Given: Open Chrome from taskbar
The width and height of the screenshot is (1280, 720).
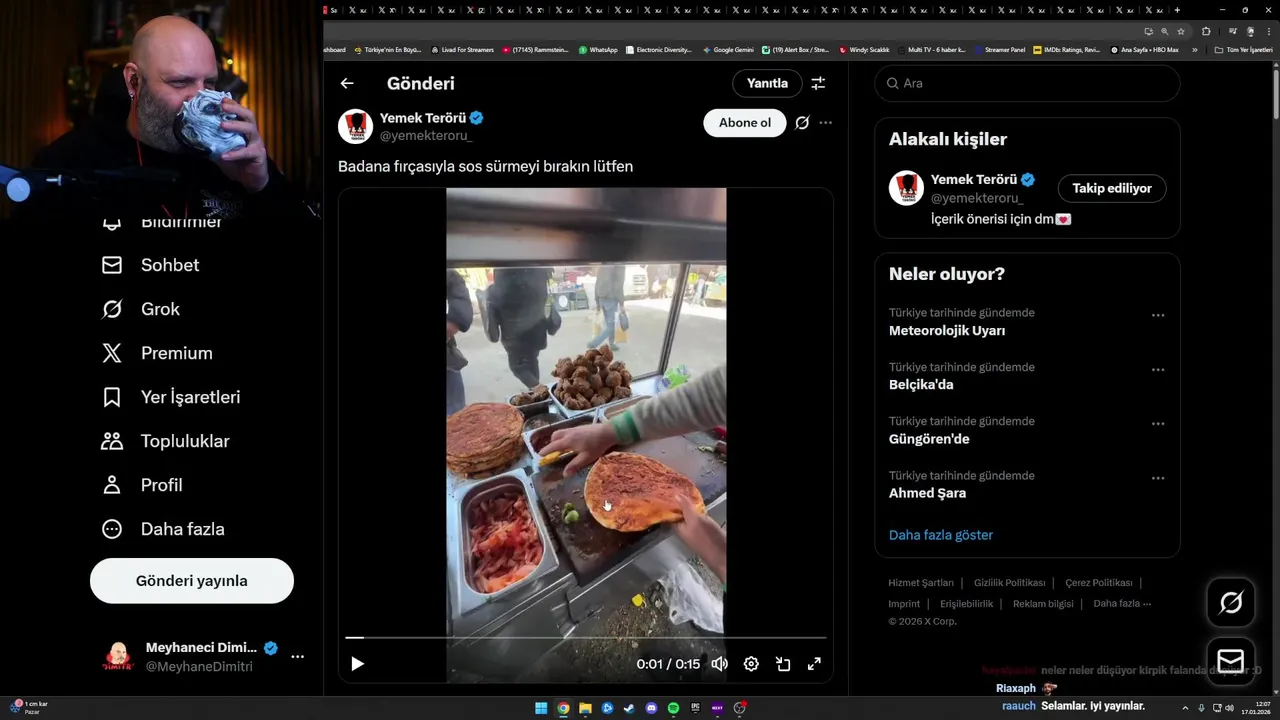Looking at the screenshot, I should pos(563,708).
